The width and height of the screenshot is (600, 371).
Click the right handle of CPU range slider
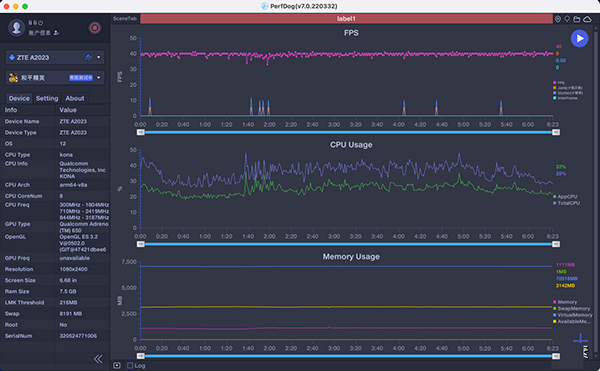[x=556, y=244]
